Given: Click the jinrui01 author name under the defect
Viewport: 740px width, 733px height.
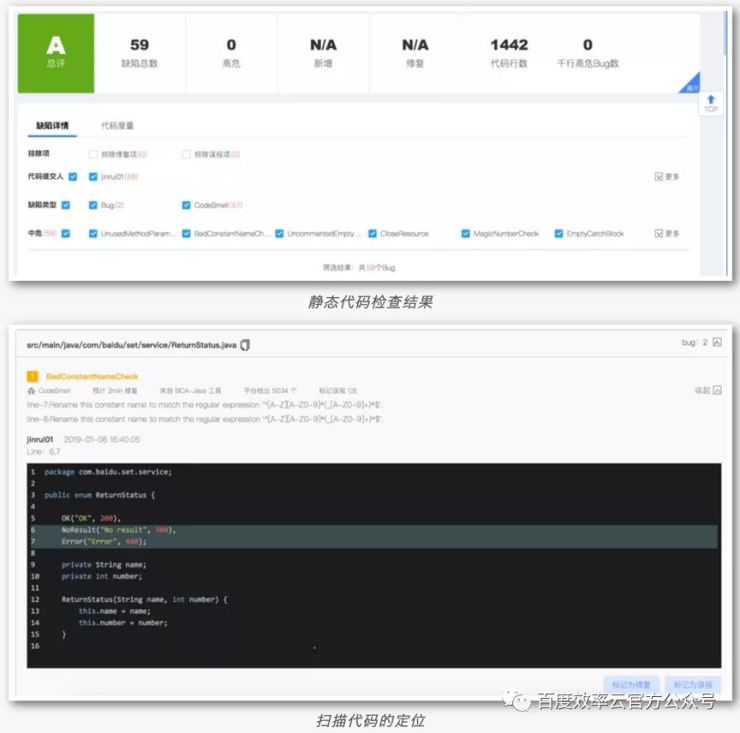Looking at the screenshot, I should click(x=40, y=439).
